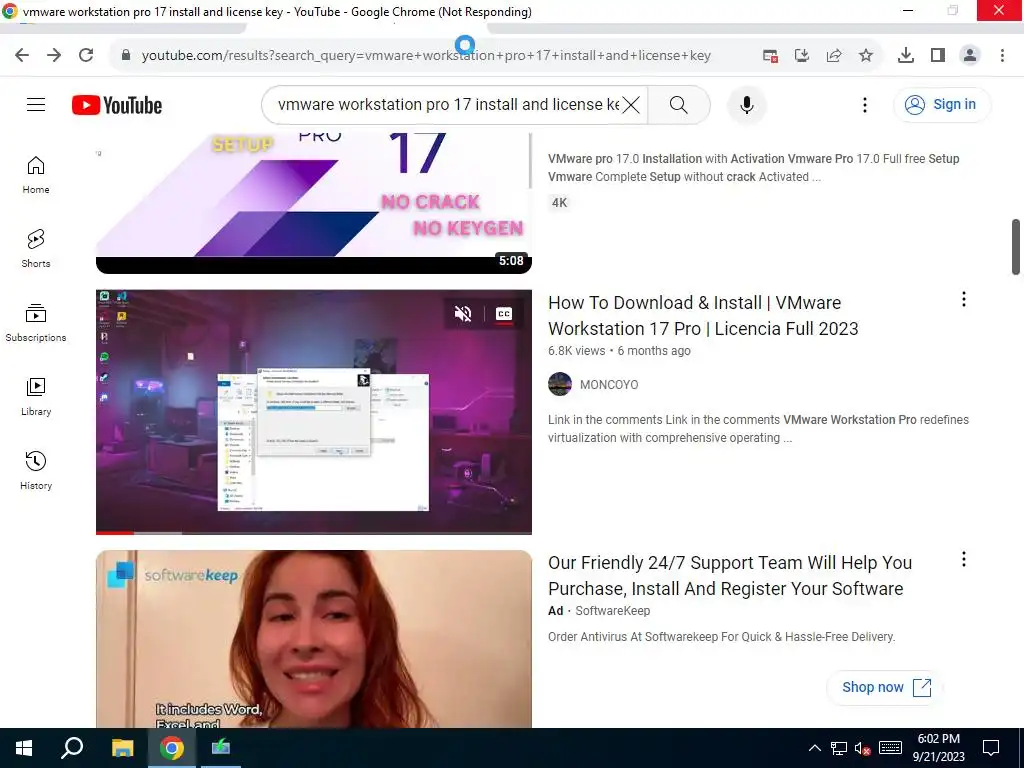Click the browser forward arrow
The width and height of the screenshot is (1024, 768).
pyautogui.click(x=54, y=56)
